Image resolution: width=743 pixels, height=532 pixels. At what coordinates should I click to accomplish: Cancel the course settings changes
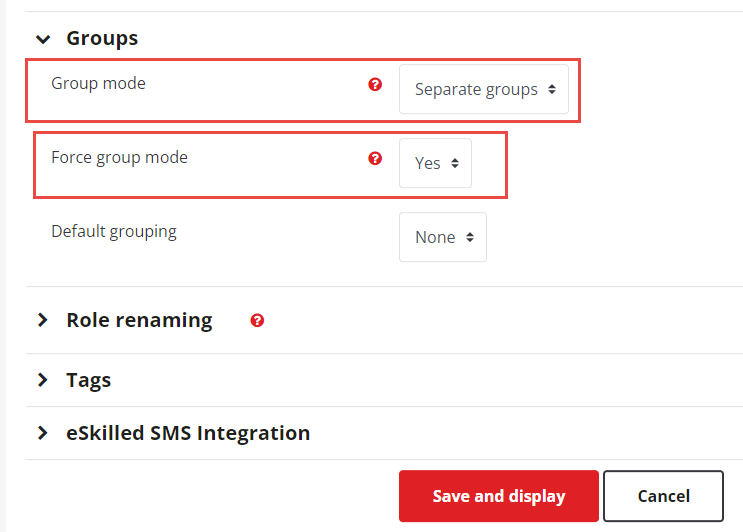tap(663, 496)
